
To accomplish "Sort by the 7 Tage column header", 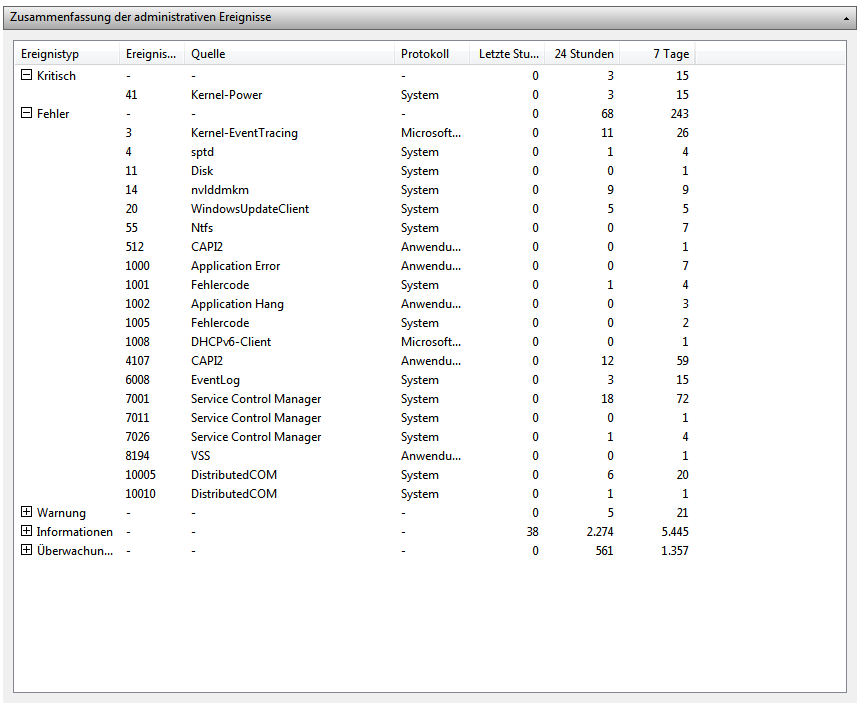I will [658, 54].
